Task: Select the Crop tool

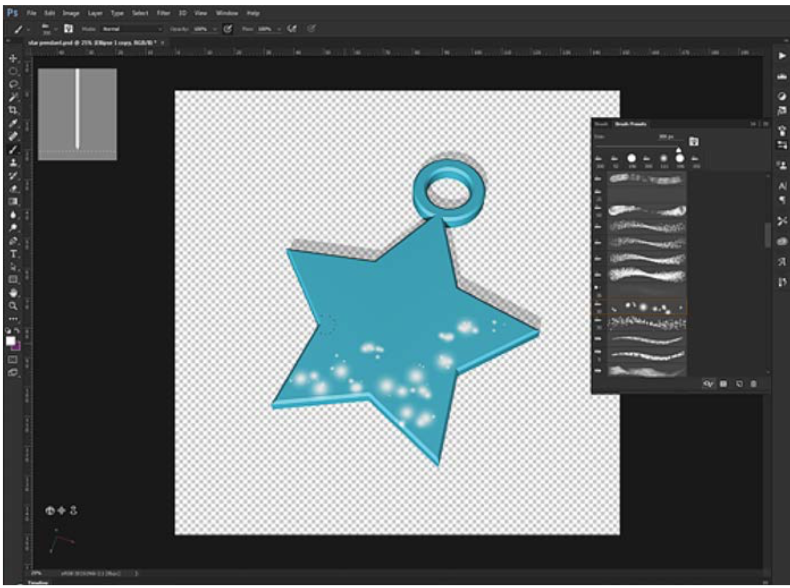Action: click(x=13, y=110)
